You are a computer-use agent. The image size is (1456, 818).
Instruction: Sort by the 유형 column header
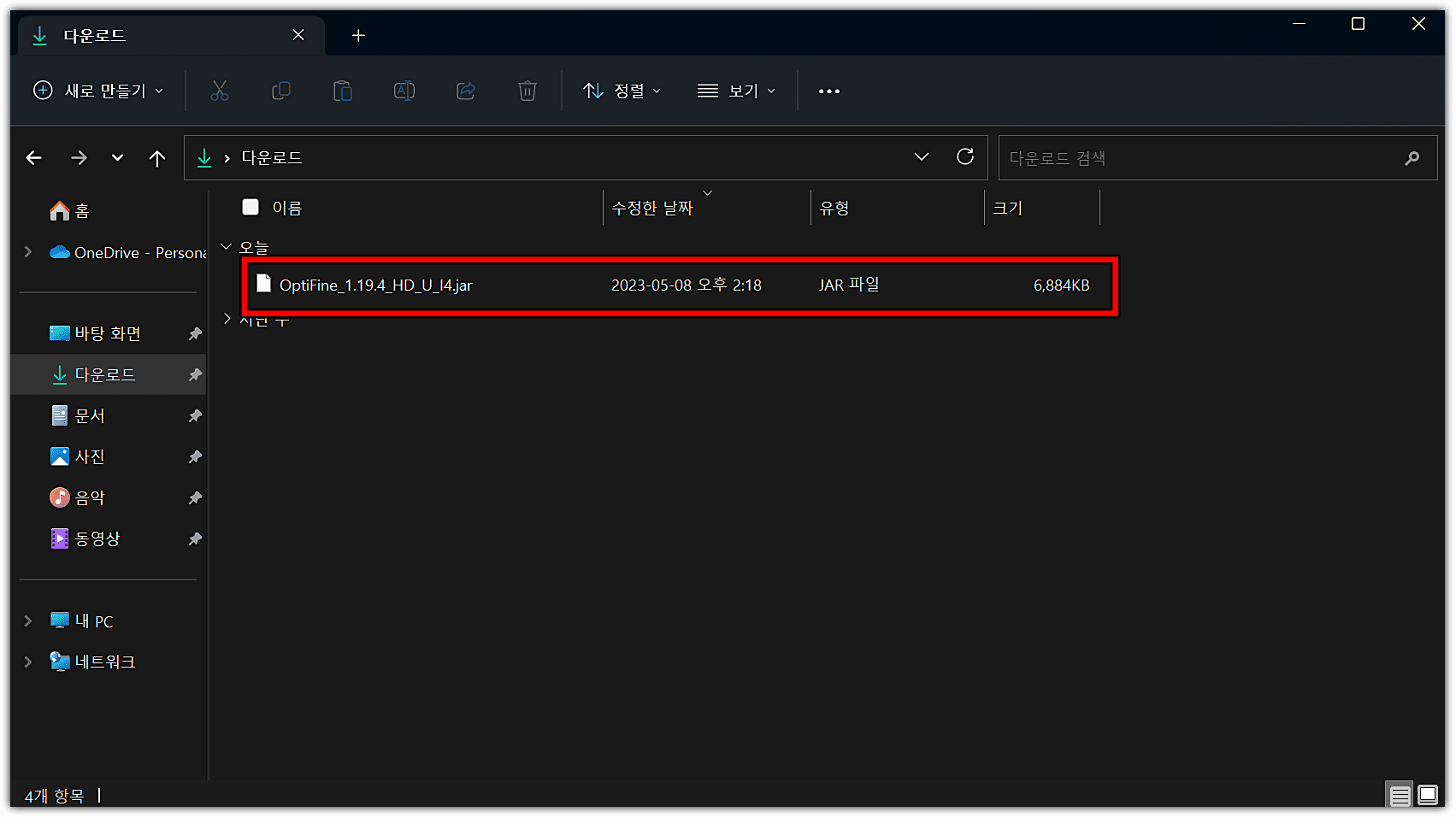pos(834,208)
